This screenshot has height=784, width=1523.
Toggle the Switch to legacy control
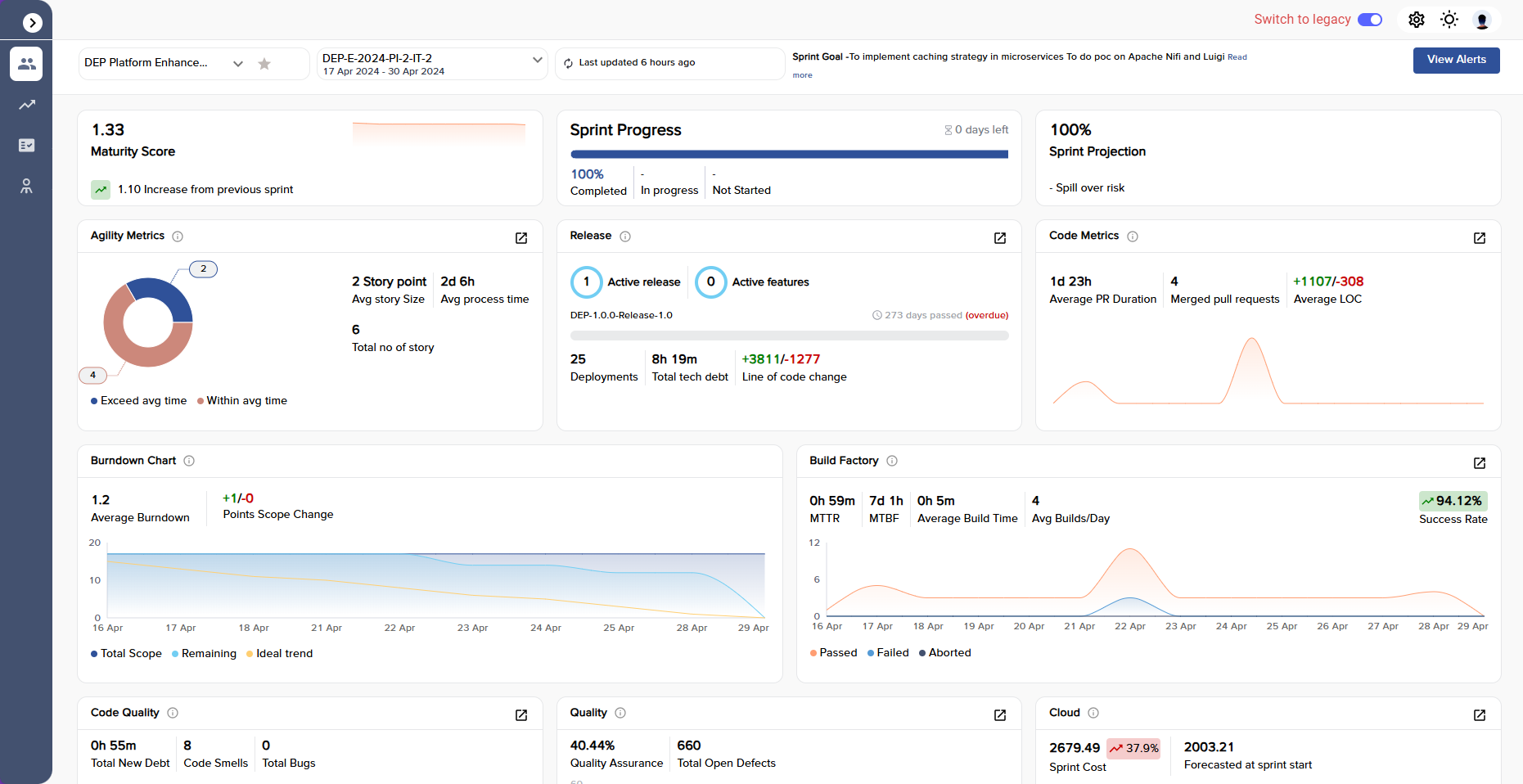1370,19
